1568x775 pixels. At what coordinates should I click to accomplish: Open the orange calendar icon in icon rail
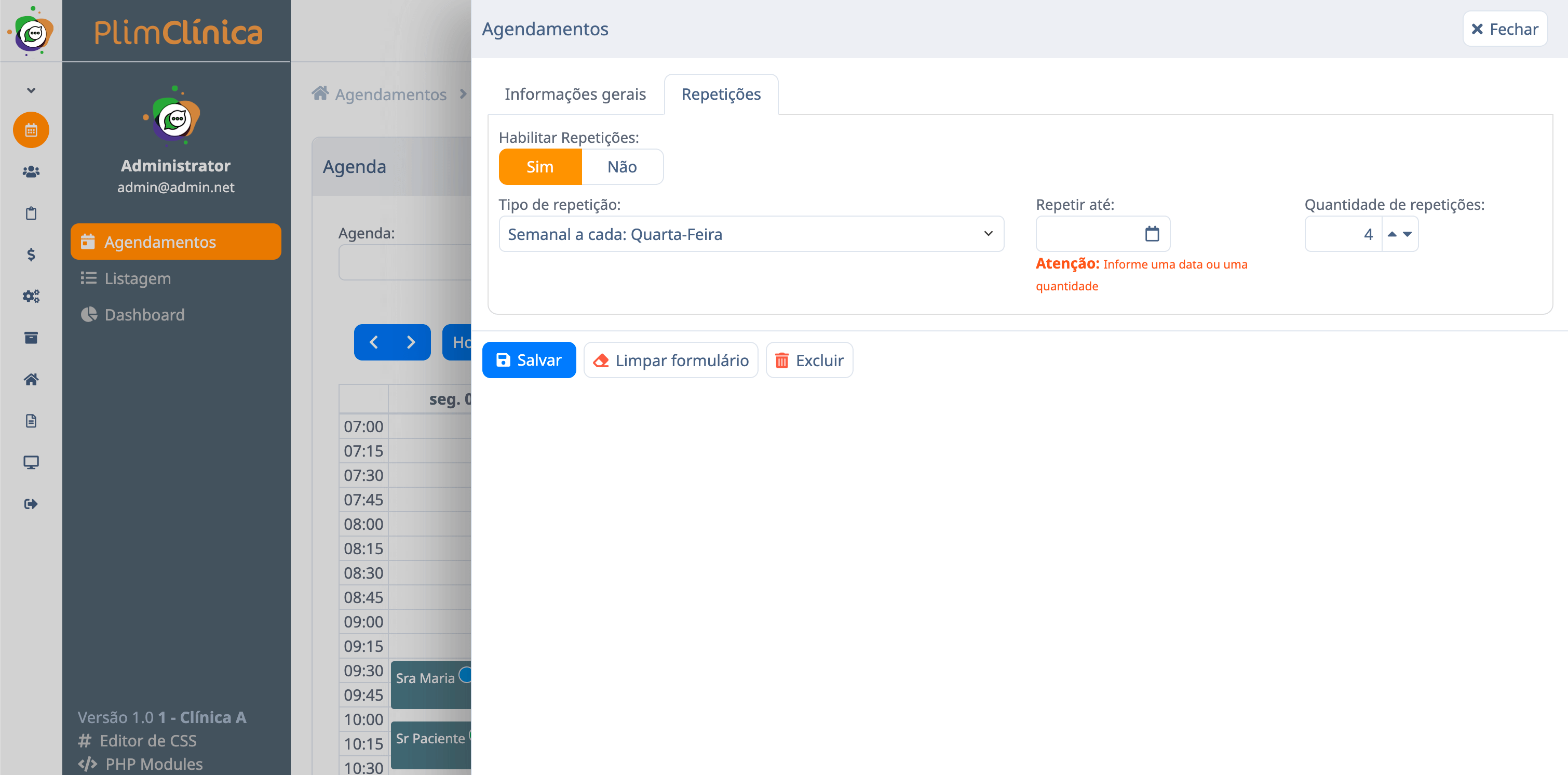click(31, 130)
